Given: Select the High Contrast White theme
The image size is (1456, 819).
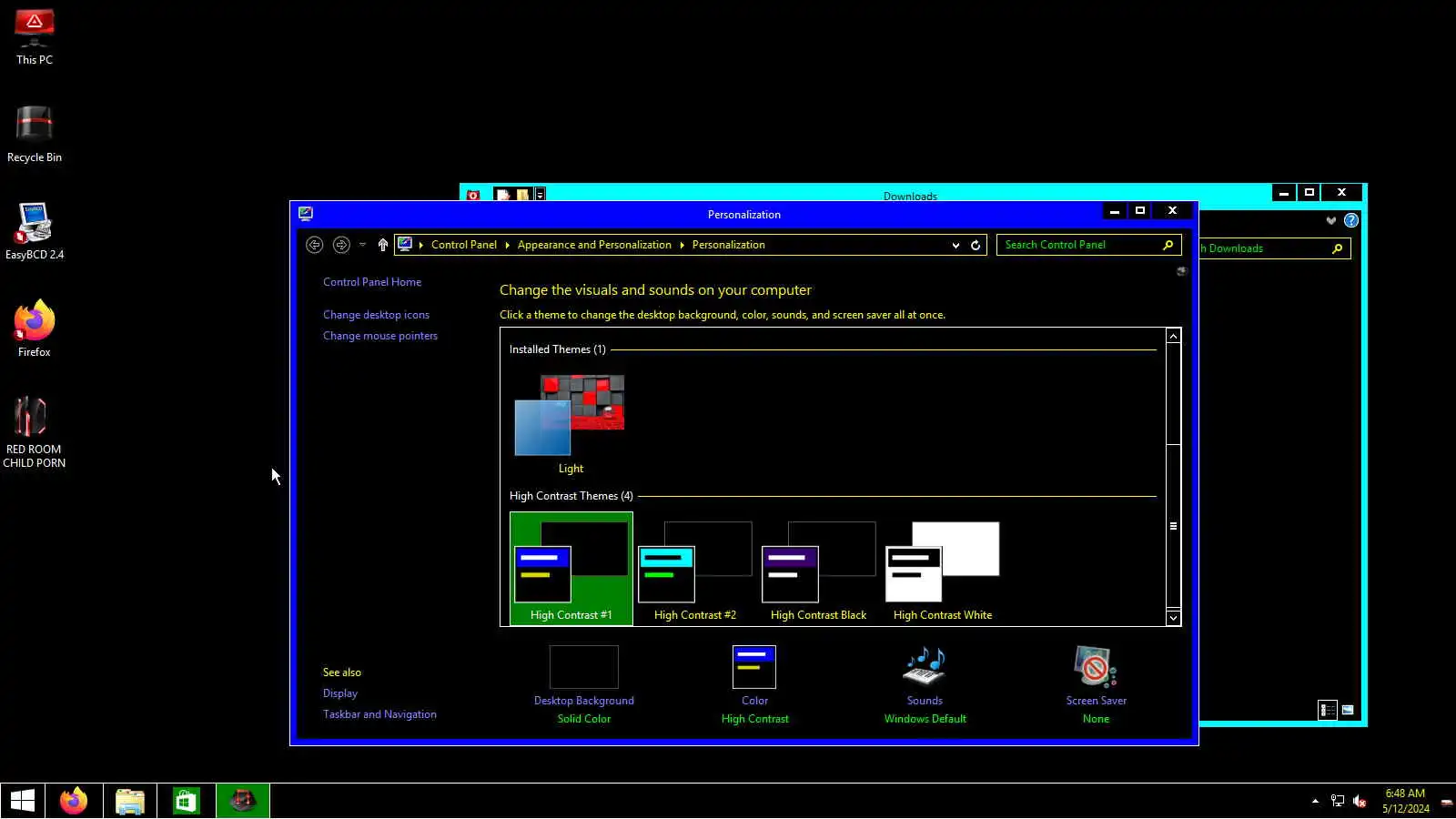Looking at the screenshot, I should coord(943,569).
